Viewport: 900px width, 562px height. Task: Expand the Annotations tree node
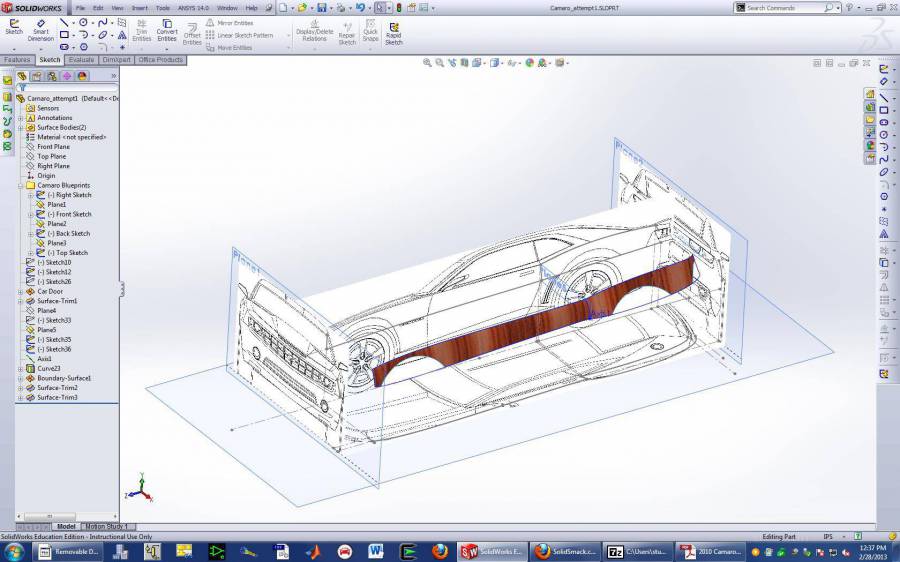(21, 118)
